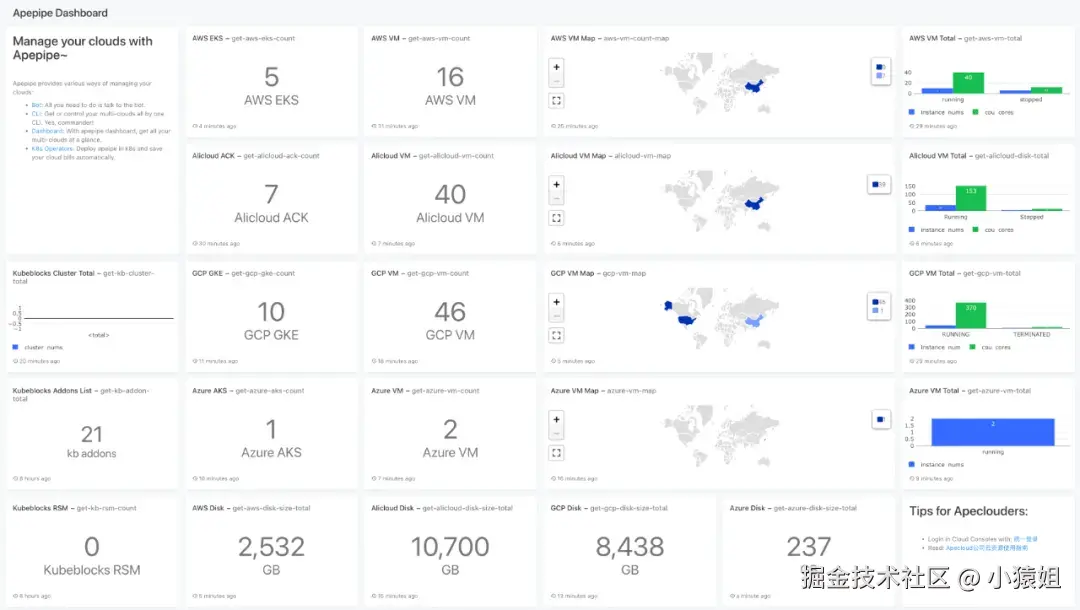
Task: Click the Azure VM Map legend box
Action: click(880, 419)
